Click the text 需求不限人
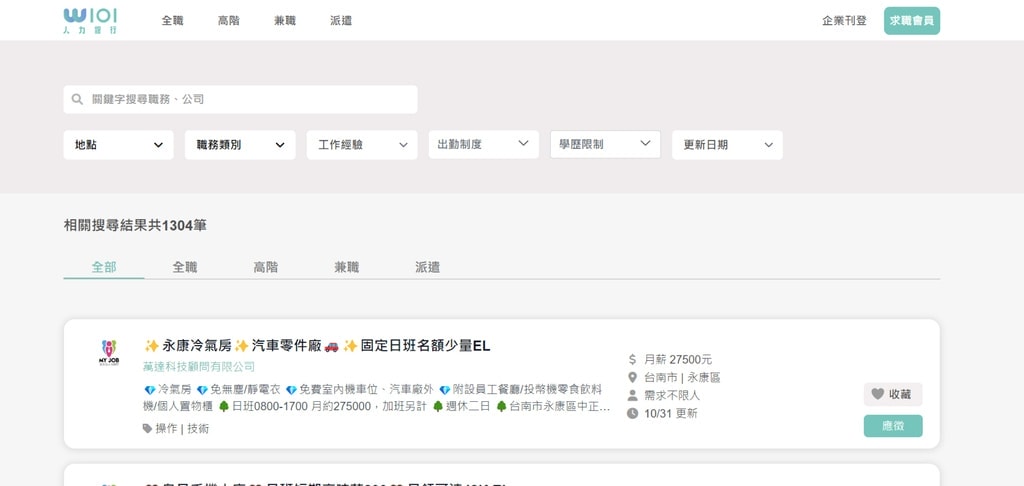Image resolution: width=1024 pixels, height=486 pixels. (x=672, y=395)
